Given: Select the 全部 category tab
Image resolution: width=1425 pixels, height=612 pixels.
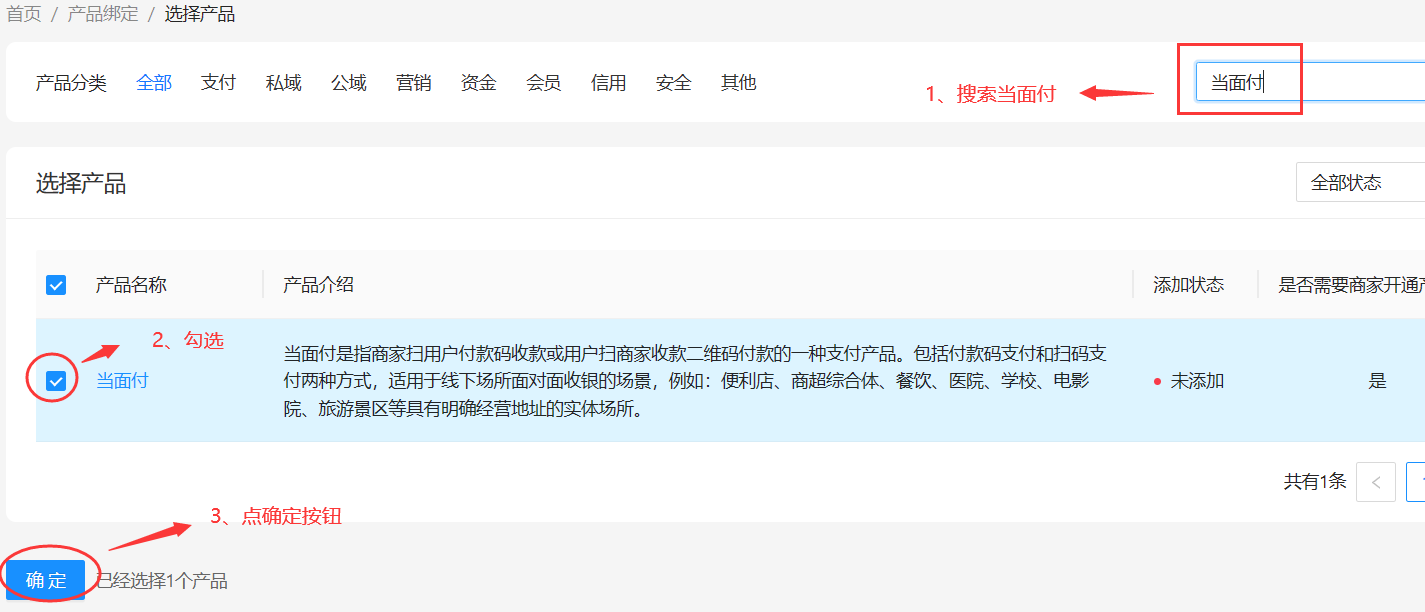Looking at the screenshot, I should (154, 83).
